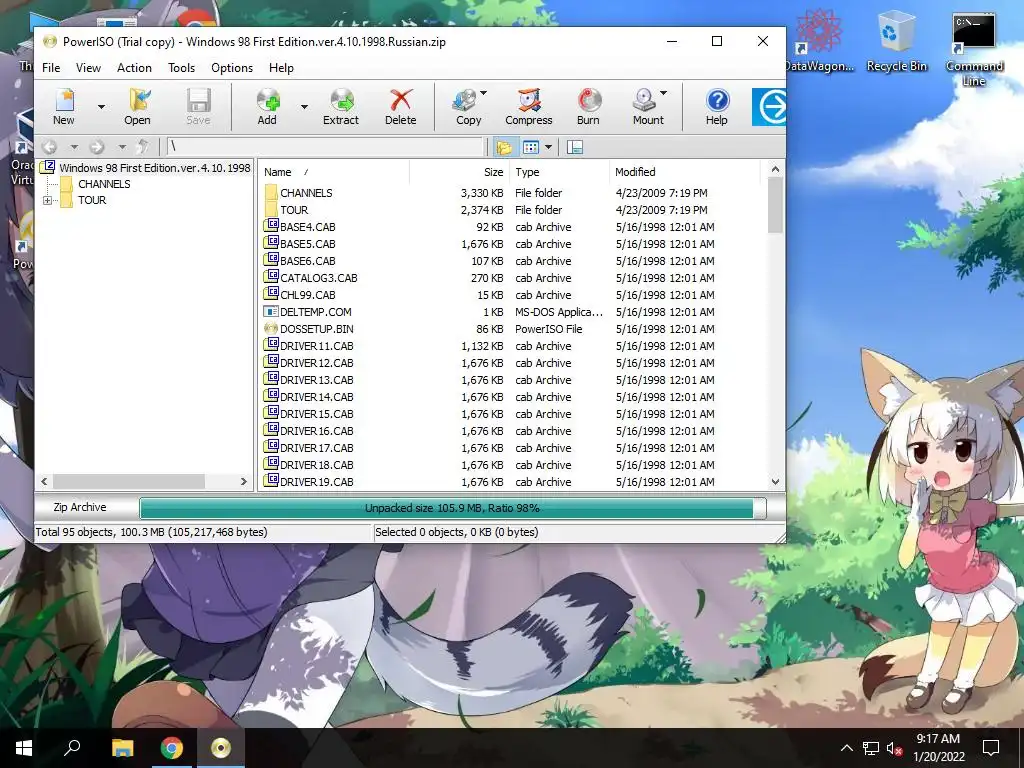Click the Delete toolbar icon

400,106
